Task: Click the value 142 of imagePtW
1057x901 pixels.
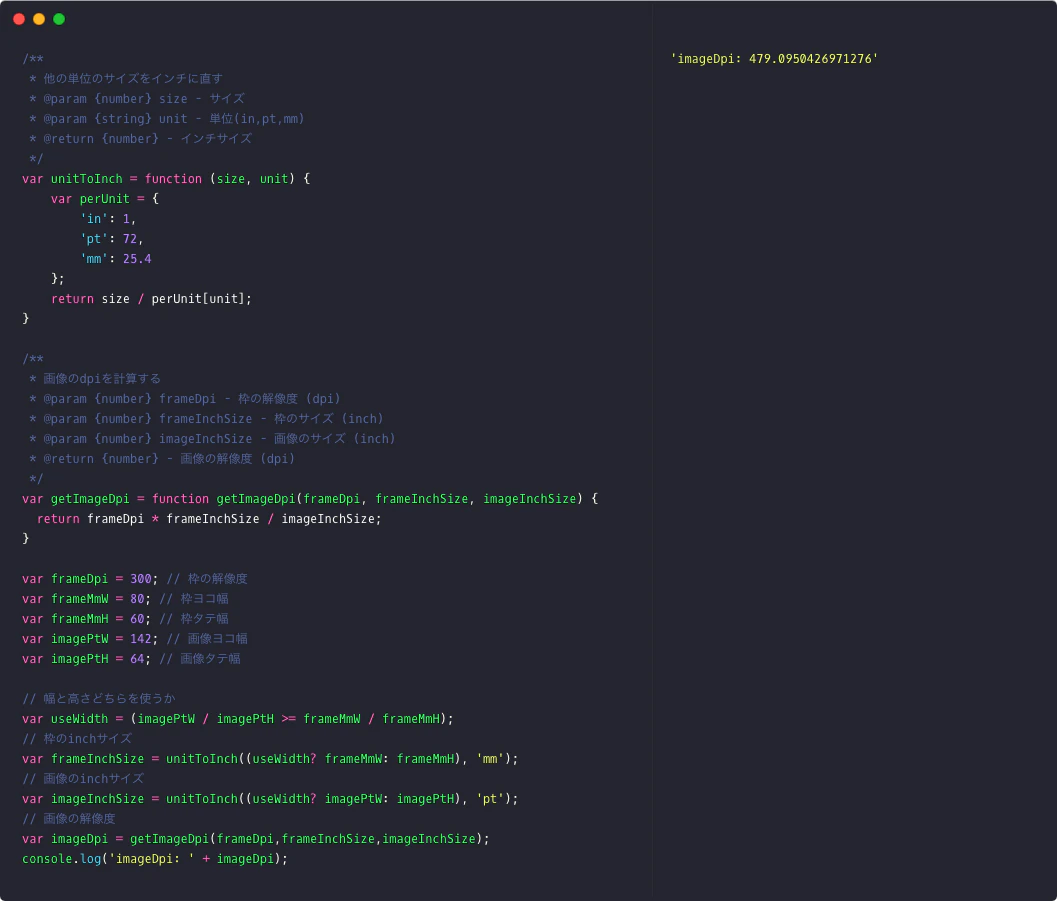Action: coord(141,639)
